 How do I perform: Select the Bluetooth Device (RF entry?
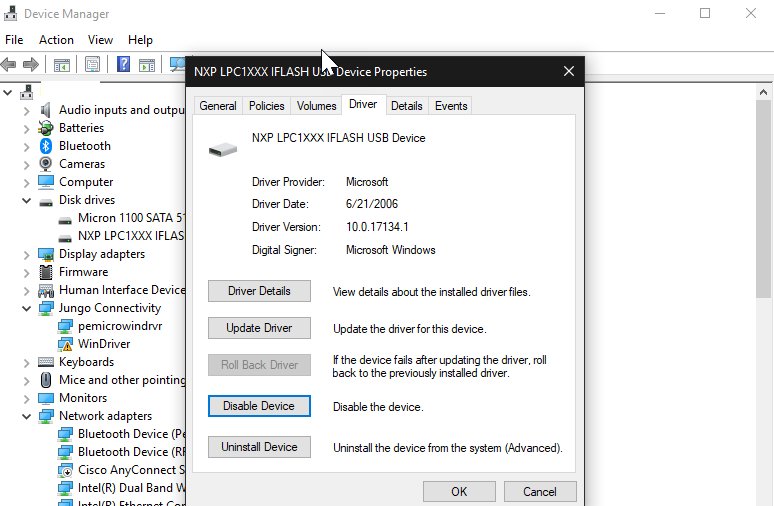[x=131, y=452]
